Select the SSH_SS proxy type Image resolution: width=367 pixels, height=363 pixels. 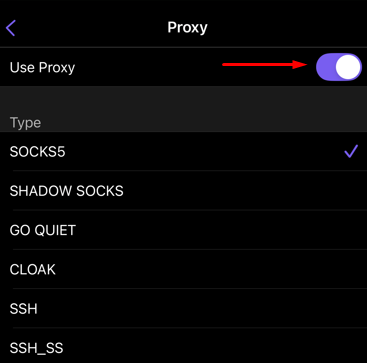click(x=183, y=346)
